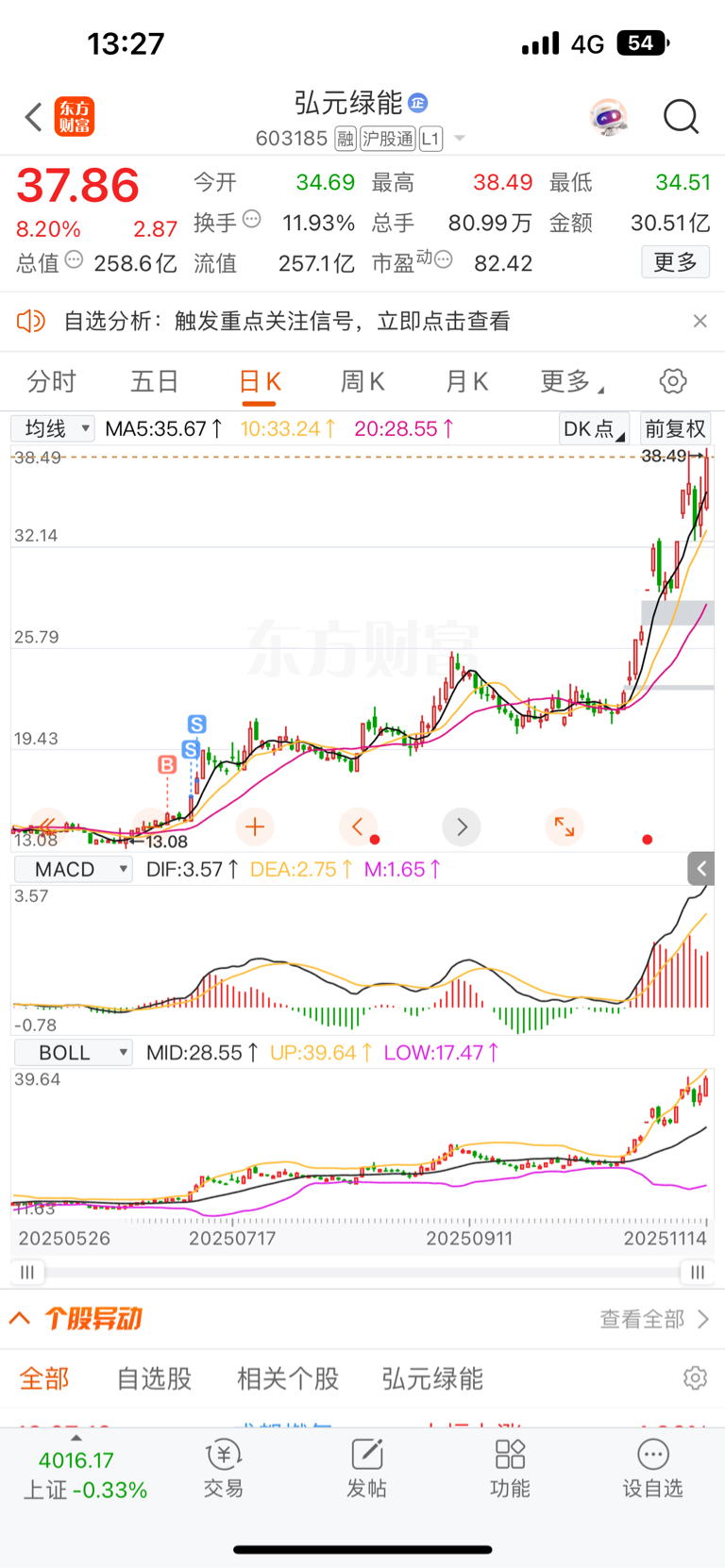Viewport: 725px width, 1568px height.
Task: Tap the red B buy marker
Action: pos(167,764)
